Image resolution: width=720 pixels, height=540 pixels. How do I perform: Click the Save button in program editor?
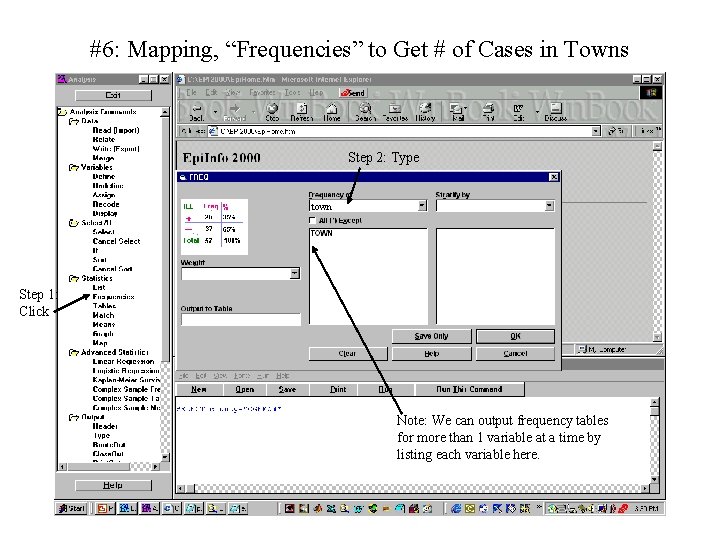tap(287, 389)
